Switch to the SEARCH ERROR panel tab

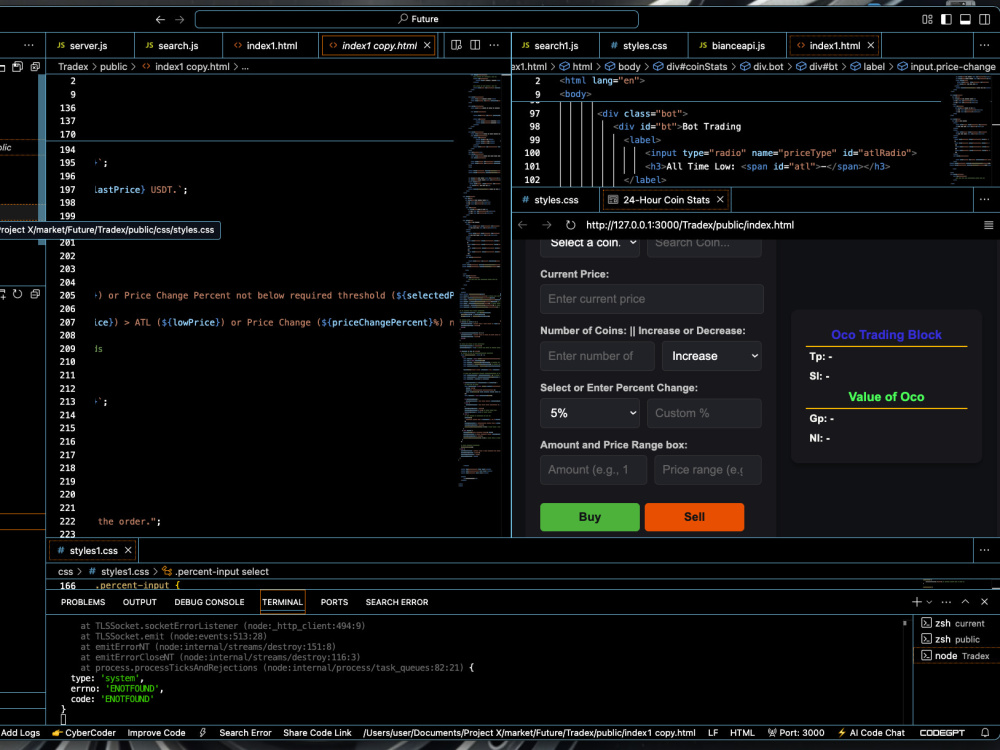[x=397, y=602]
